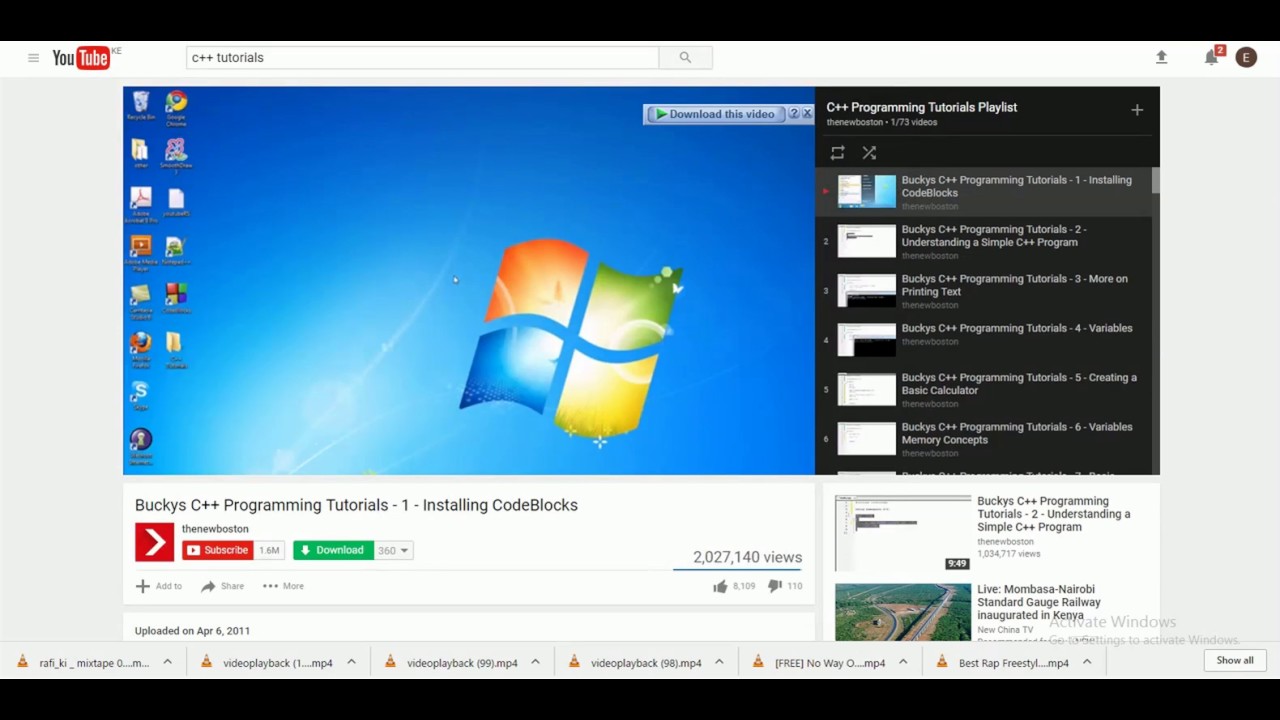Screen dimensions: 1280x720
Task: Select playlist item 5 Creating a Basic Calculator
Action: (x=983, y=389)
